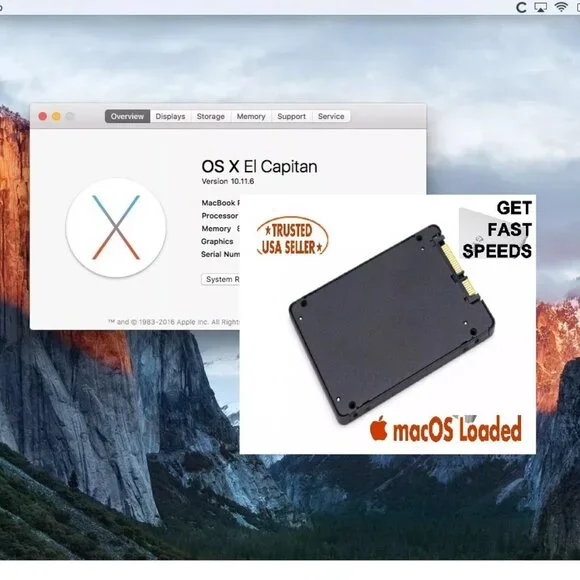Click the AirPlay display icon in menu bar
This screenshot has width=580, height=580.
click(541, 7)
